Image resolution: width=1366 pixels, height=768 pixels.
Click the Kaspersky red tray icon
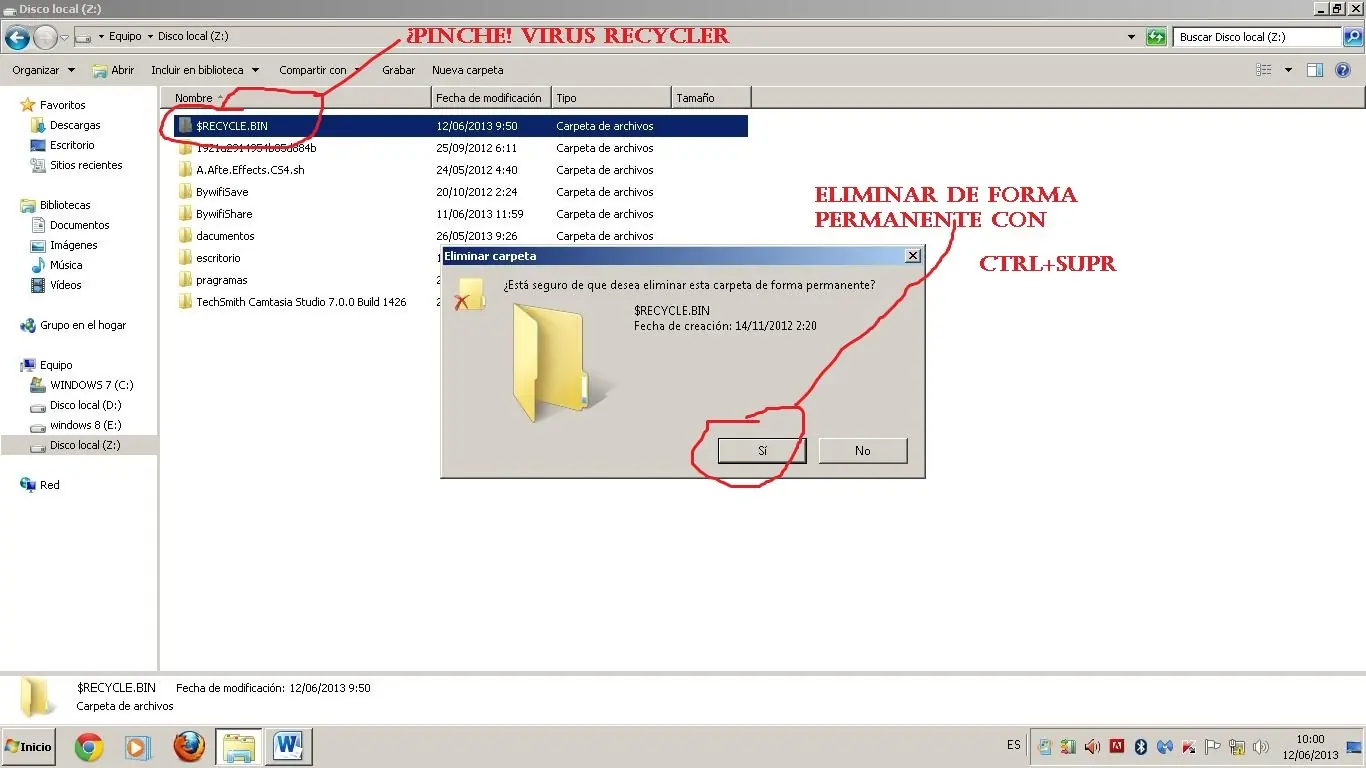point(1189,746)
